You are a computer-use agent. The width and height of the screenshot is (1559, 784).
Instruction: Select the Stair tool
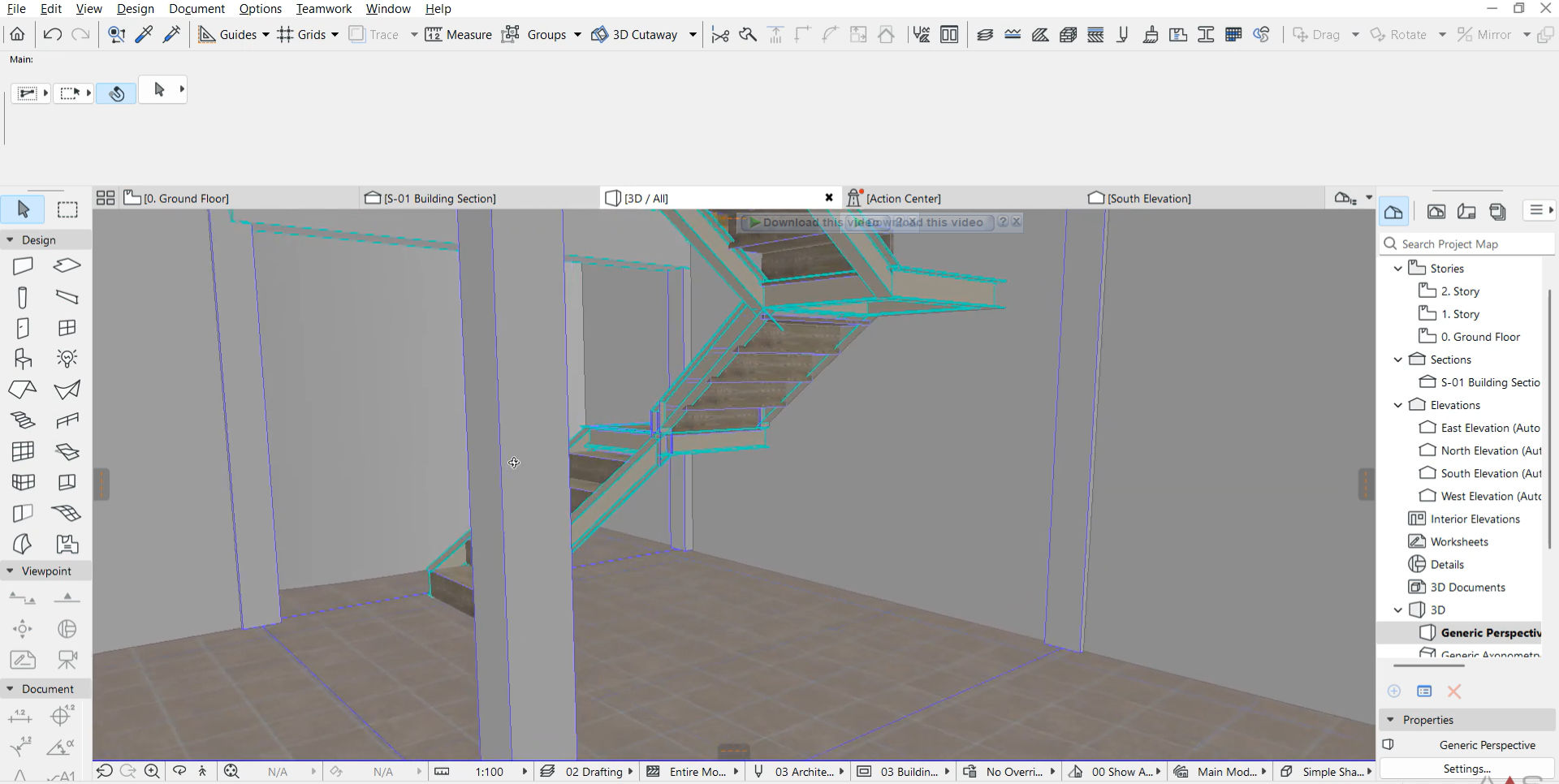click(x=22, y=420)
